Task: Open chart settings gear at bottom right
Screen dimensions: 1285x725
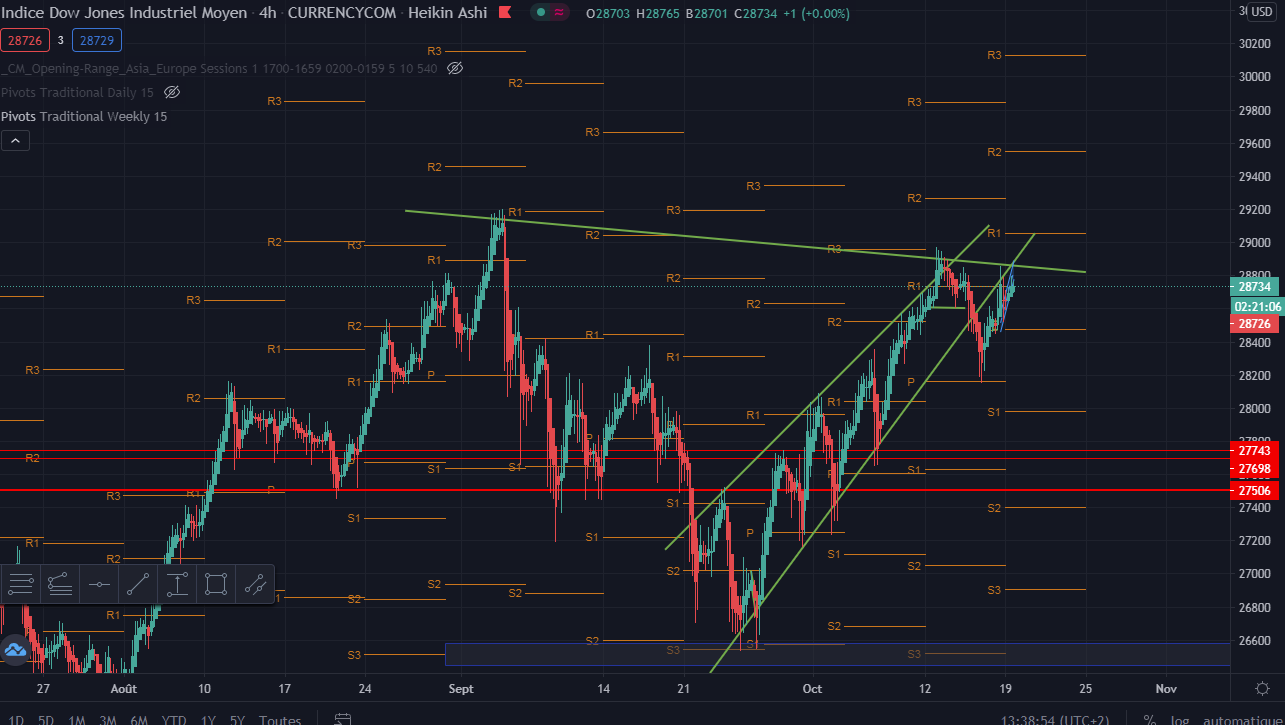Action: 1263,688
